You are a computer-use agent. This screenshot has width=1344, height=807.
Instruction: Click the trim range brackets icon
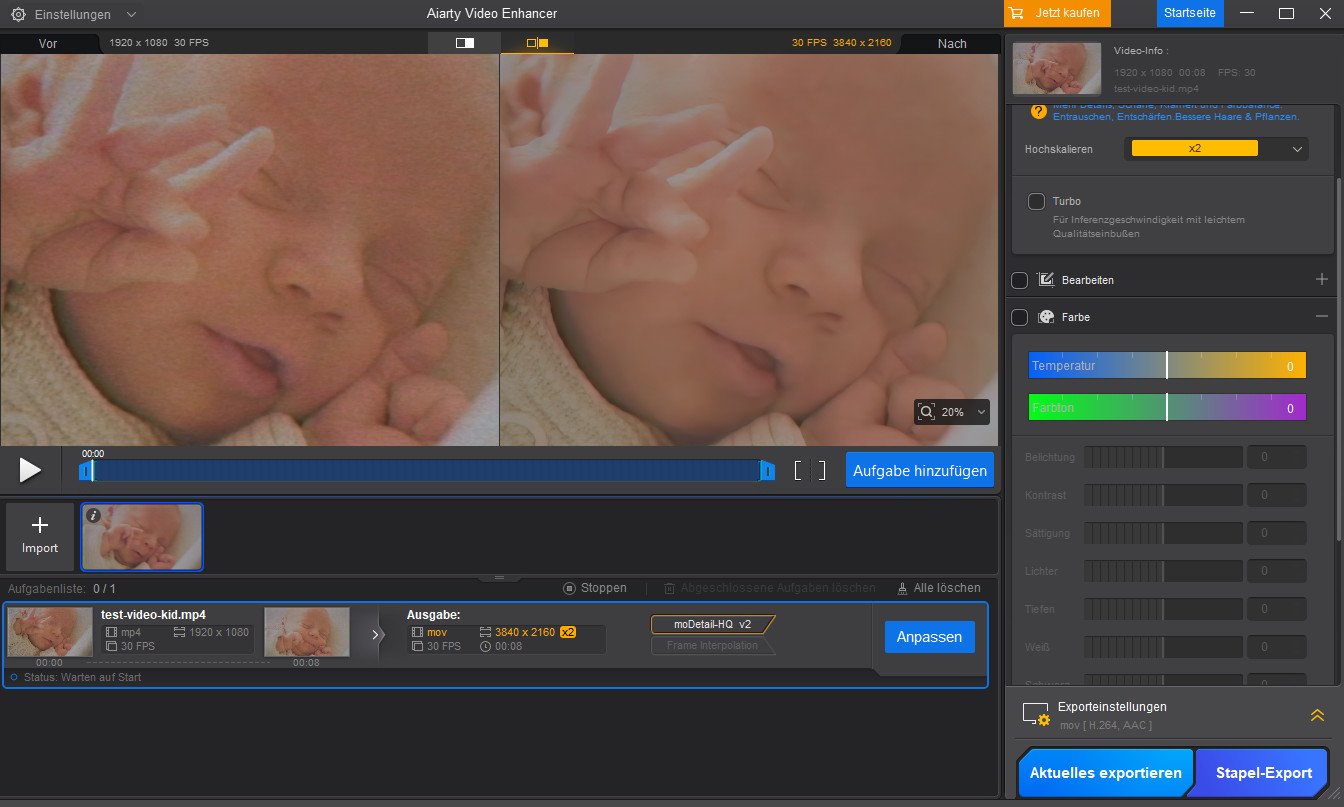(x=810, y=470)
